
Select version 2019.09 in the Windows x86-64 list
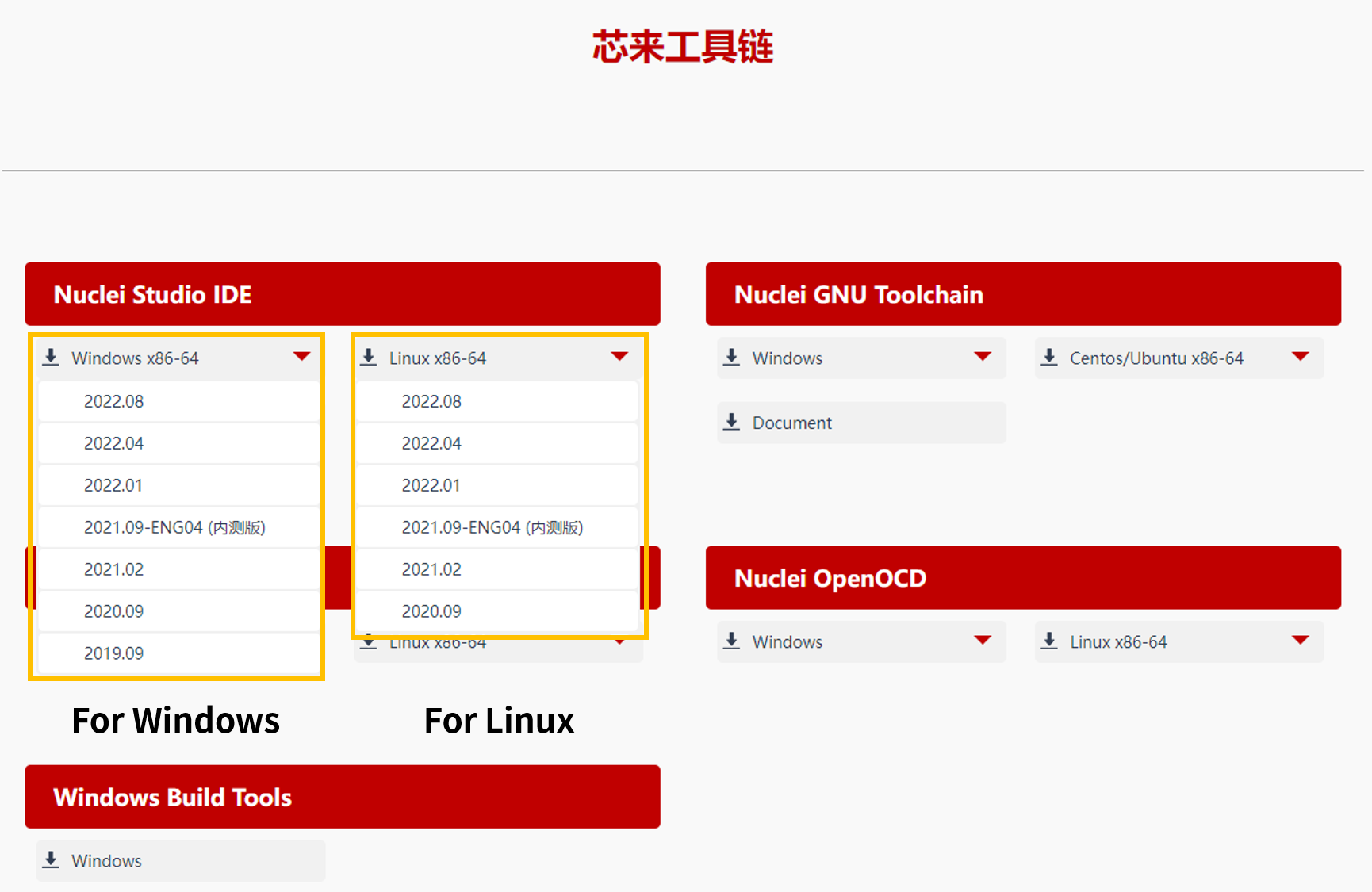tap(178, 653)
